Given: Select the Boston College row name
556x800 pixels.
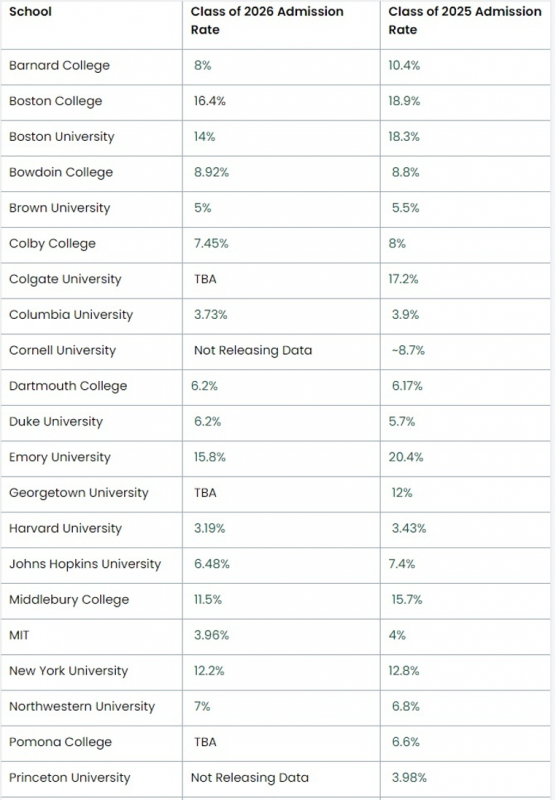Looking at the screenshot, I should click(x=56, y=101).
